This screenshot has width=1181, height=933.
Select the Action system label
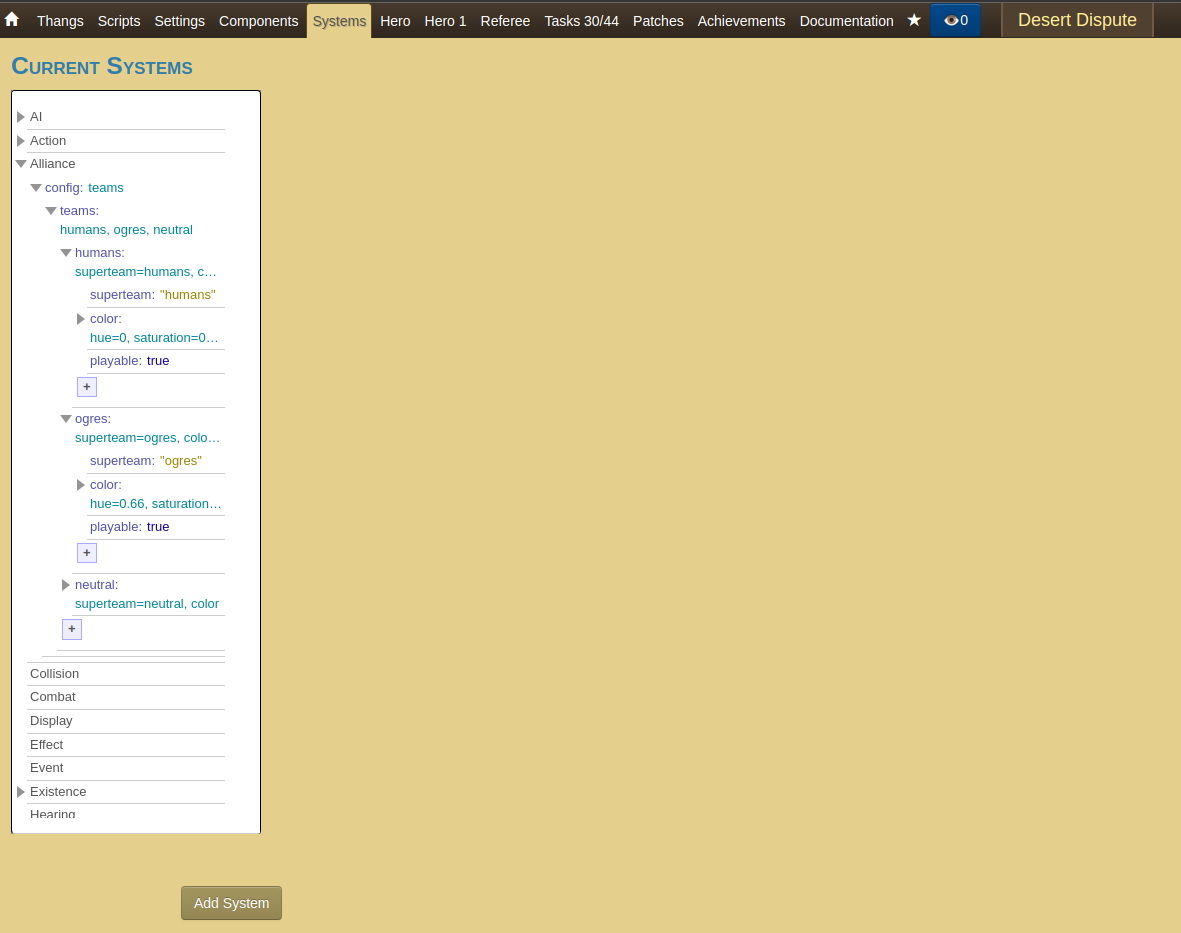[x=48, y=141]
